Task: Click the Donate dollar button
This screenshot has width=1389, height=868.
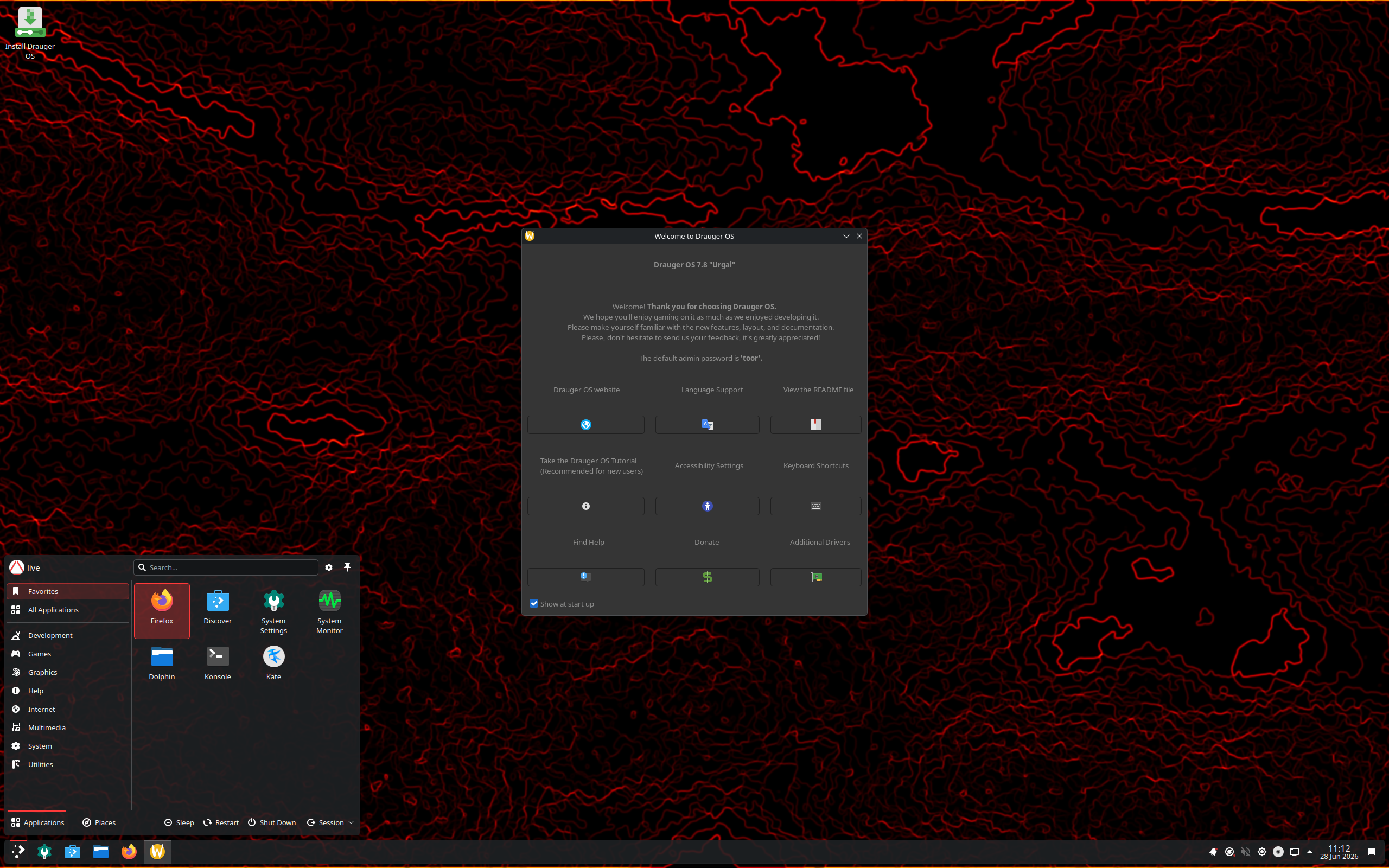Action: [707, 577]
